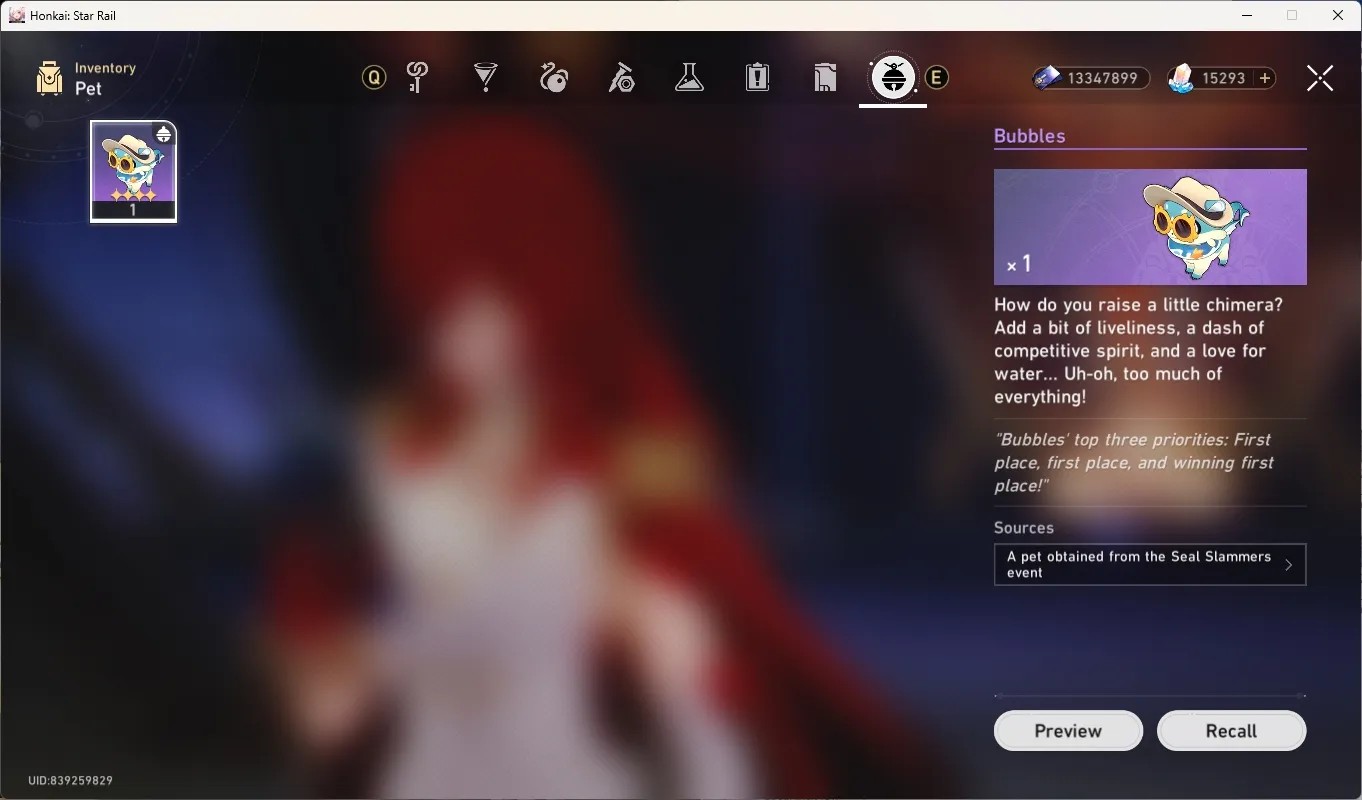Click the Stellar Jade amount 15293
Image resolution: width=1362 pixels, height=800 pixels.
tap(1224, 78)
